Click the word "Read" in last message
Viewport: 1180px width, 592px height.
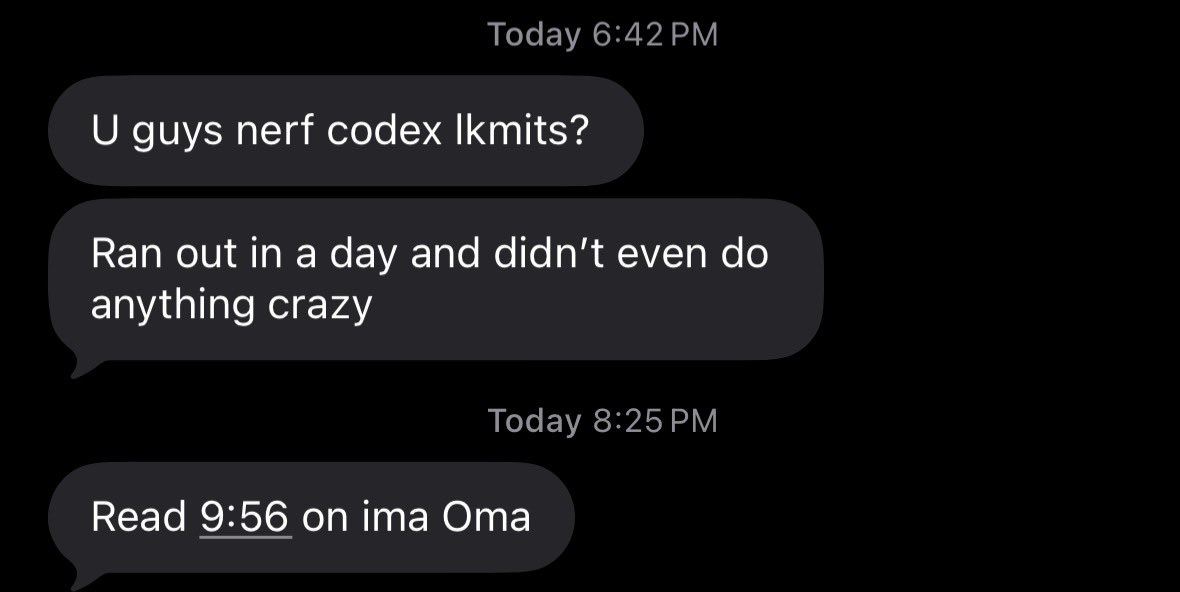pos(138,517)
